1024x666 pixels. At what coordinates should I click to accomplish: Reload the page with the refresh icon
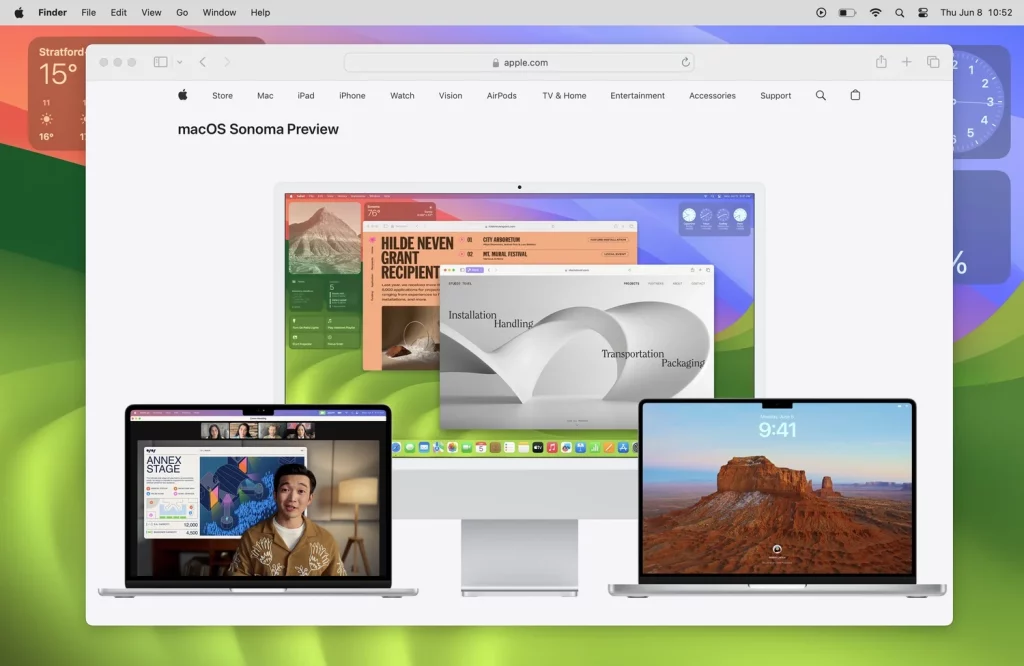(x=685, y=62)
